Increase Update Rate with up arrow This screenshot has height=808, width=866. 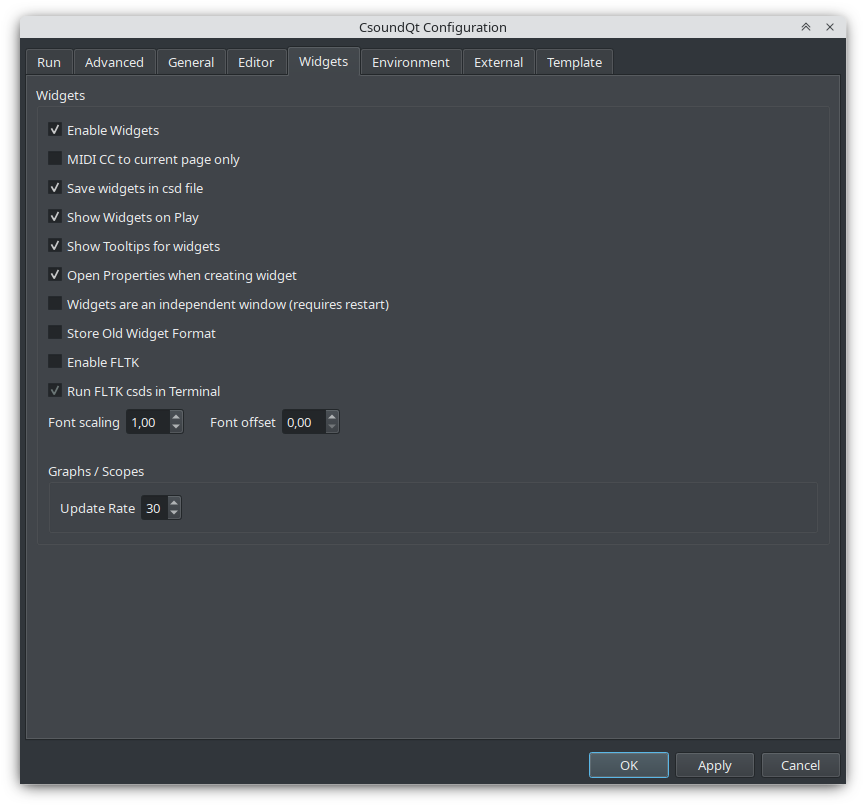[174, 503]
